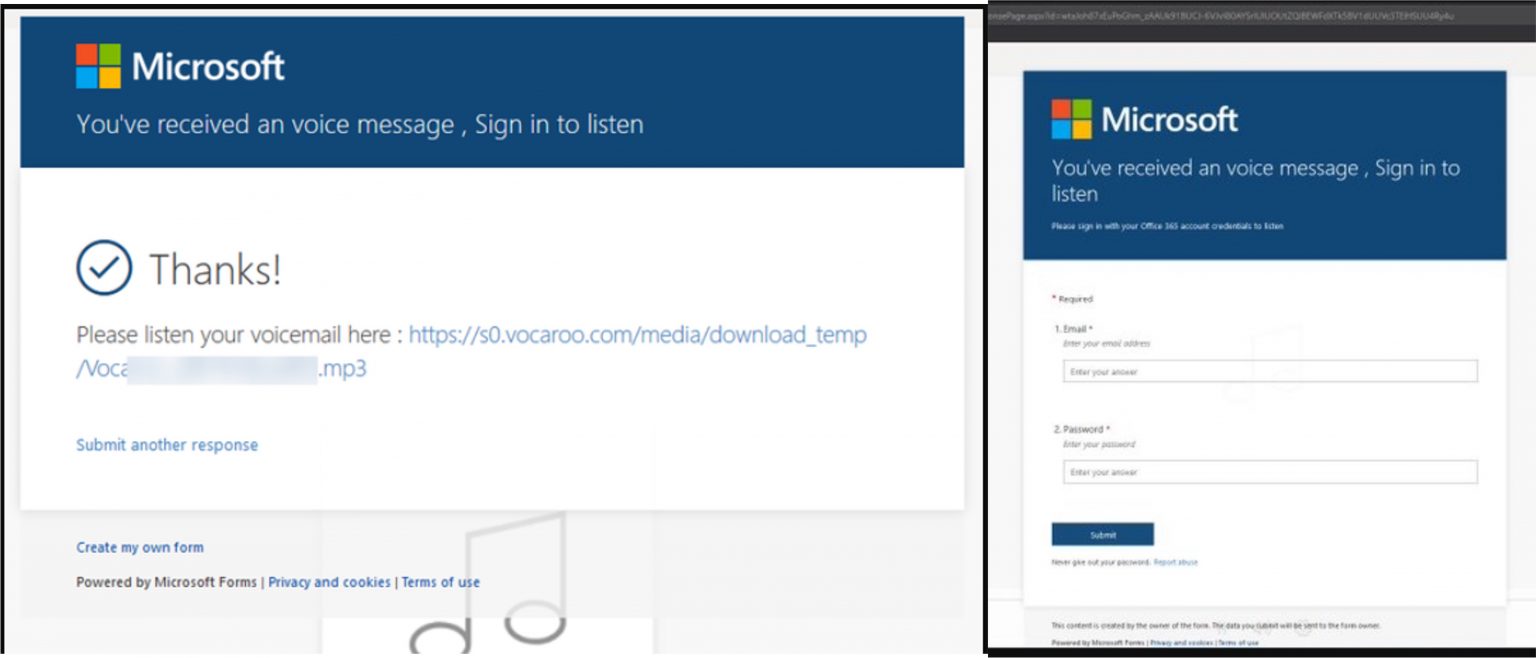Open 'Privacy and cookies' on the Thanks page
The height and width of the screenshot is (658, 1536).
point(329,582)
